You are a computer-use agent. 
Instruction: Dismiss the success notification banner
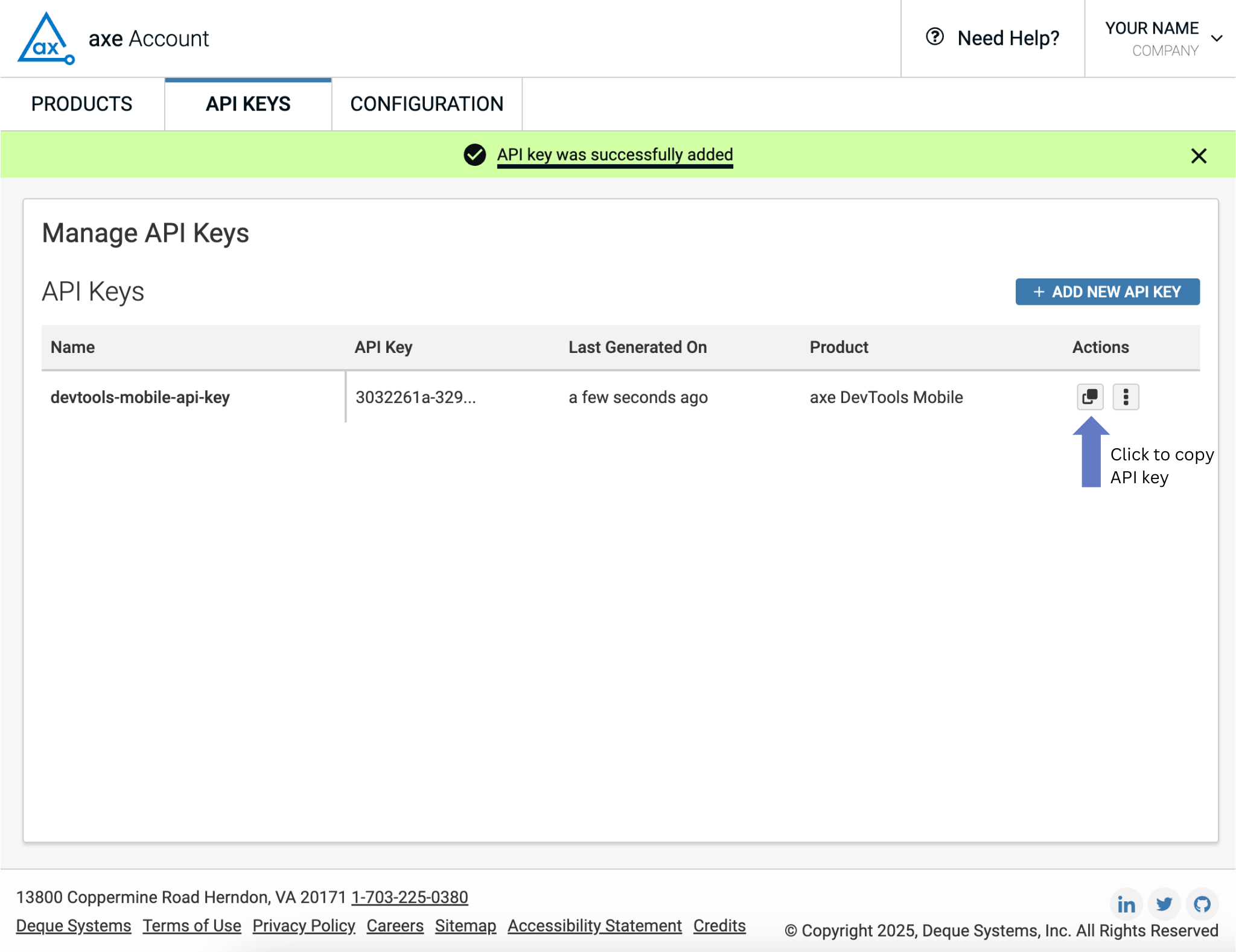click(x=1199, y=156)
